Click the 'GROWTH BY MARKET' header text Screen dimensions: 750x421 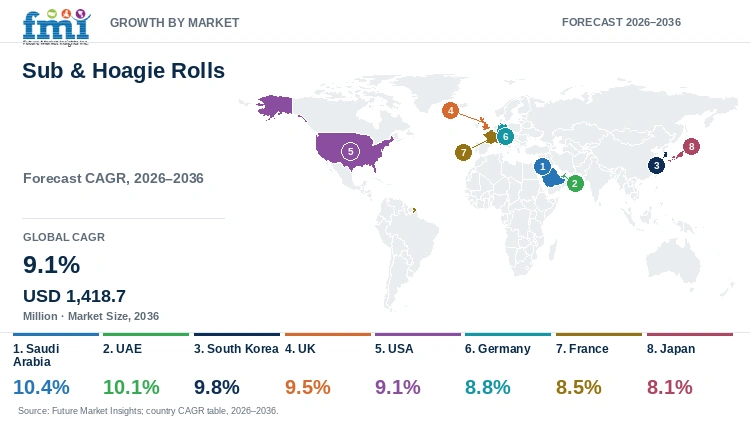tap(175, 23)
